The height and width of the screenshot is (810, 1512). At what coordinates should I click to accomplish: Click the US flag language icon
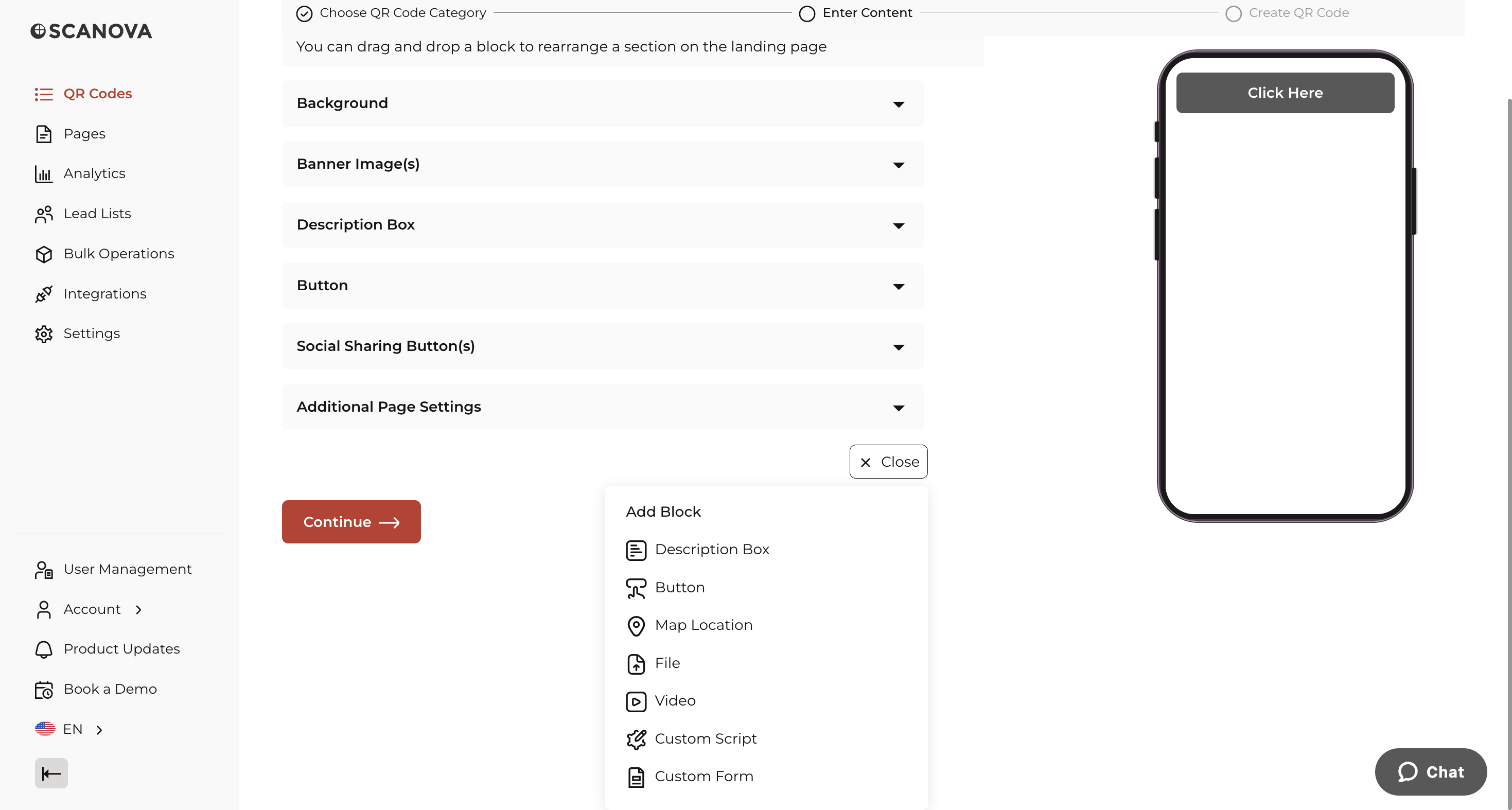45,729
